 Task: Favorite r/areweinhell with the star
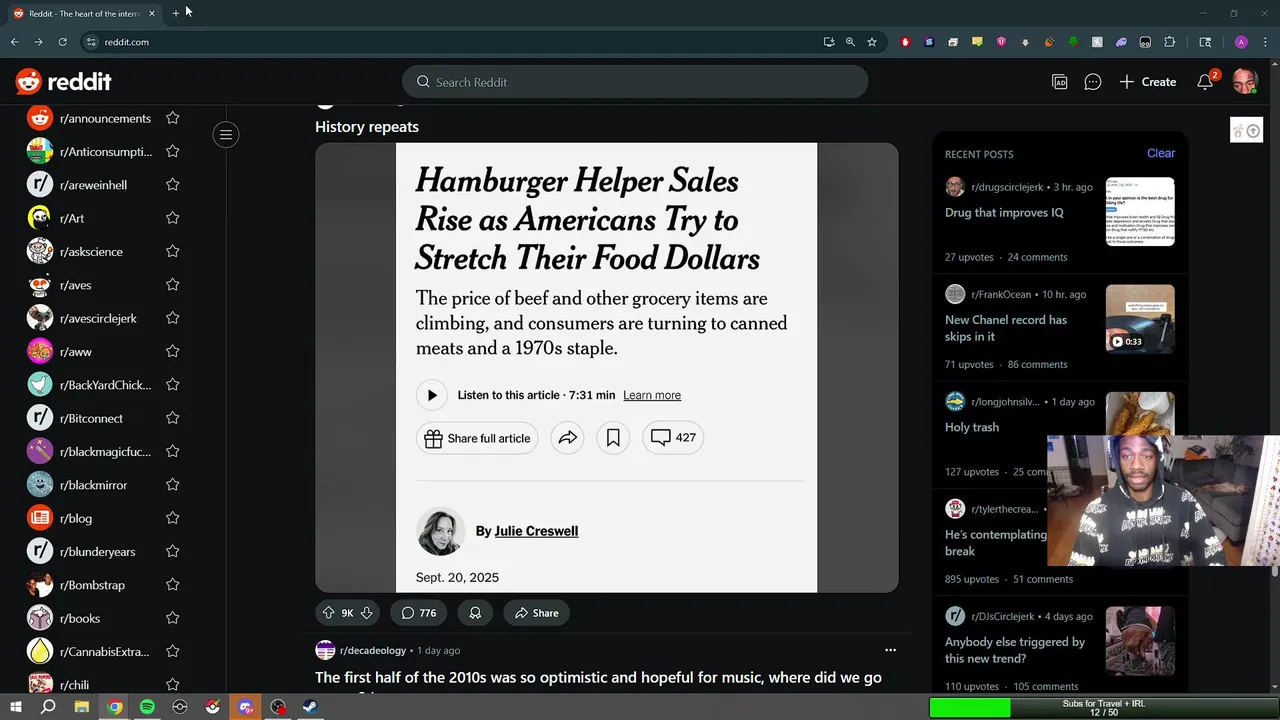172,185
